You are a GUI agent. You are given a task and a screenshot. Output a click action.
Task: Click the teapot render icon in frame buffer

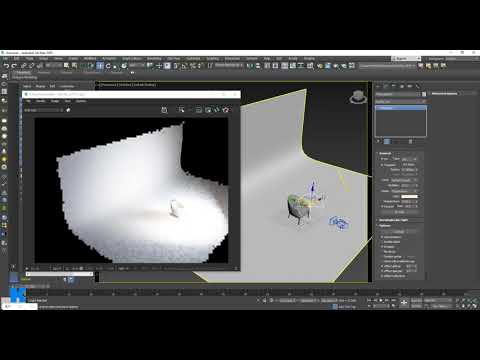point(226,110)
